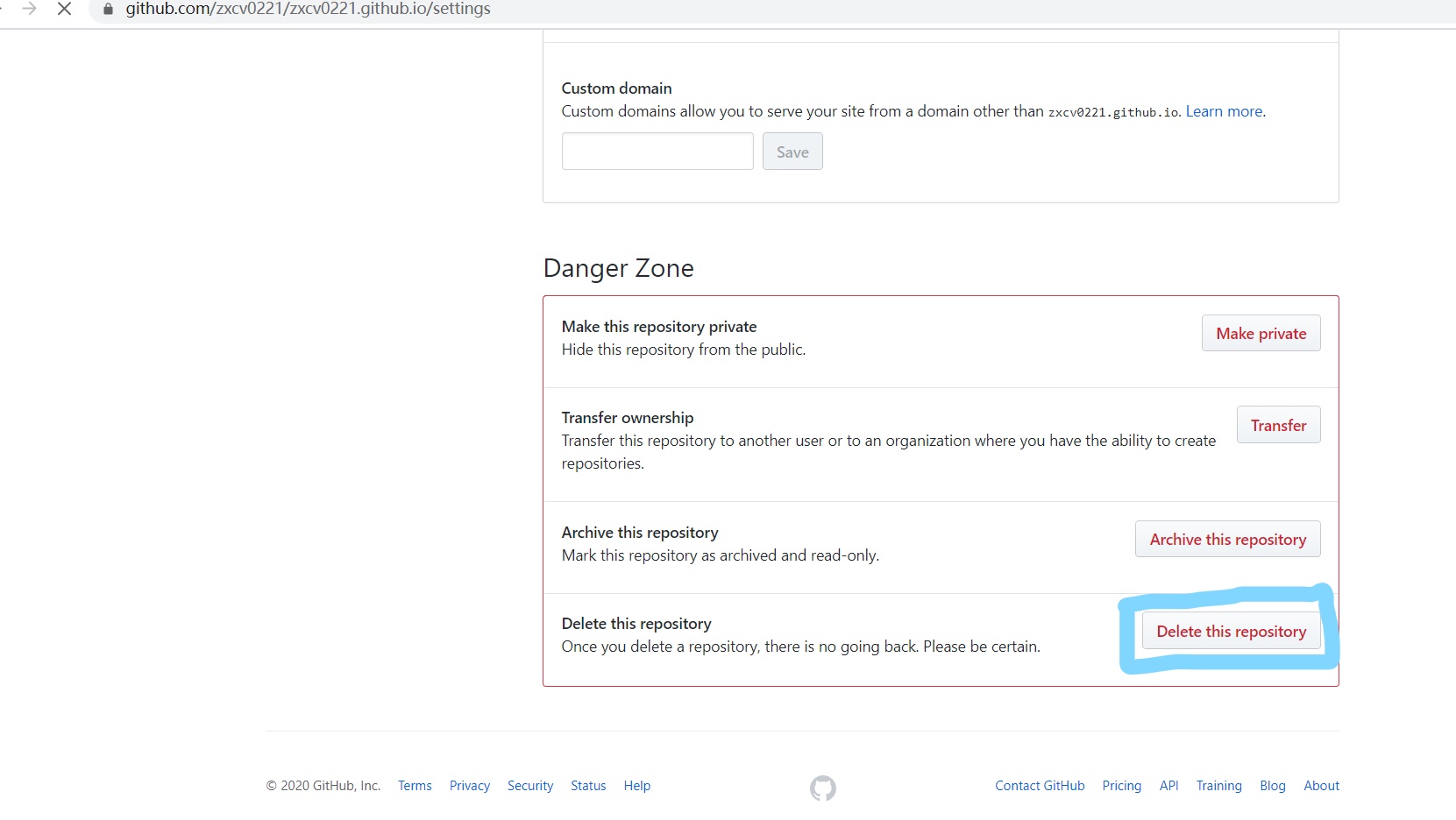Click the GitHub logo in the footer
This screenshot has height=820, width=1456.
[822, 788]
